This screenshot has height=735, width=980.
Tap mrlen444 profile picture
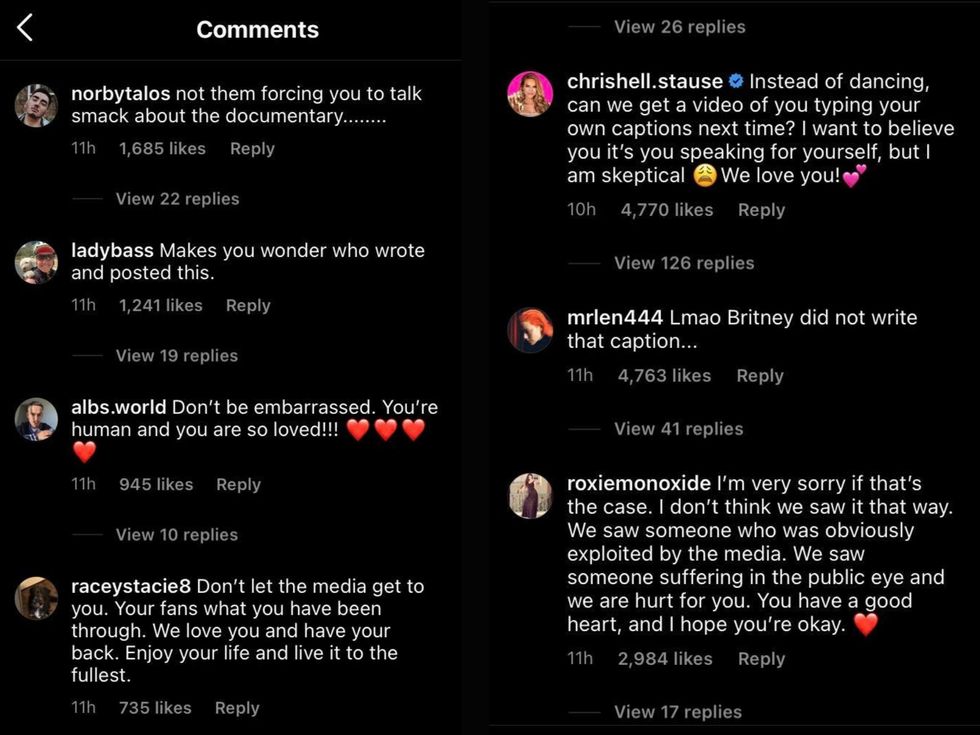pyautogui.click(x=530, y=329)
